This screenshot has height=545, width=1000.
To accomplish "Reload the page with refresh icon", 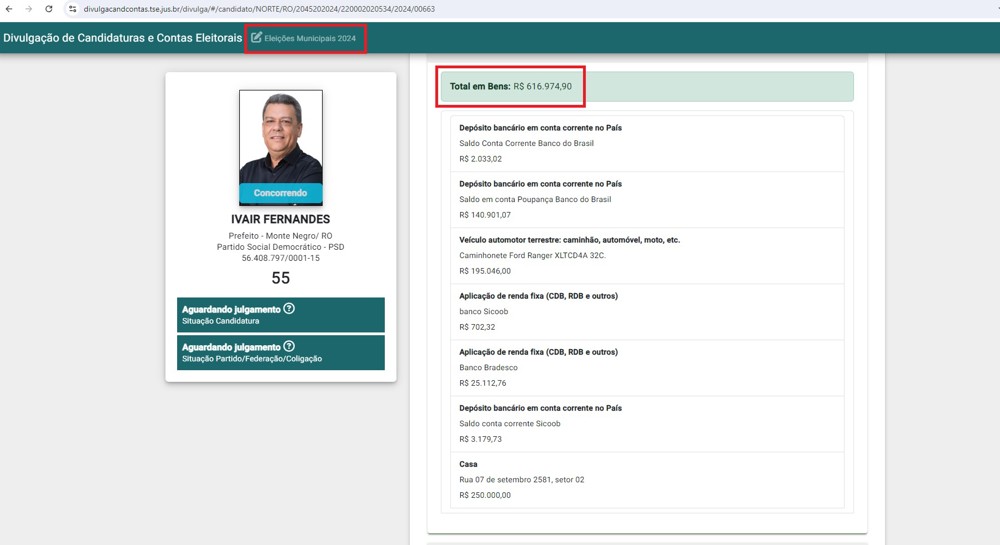I will pyautogui.click(x=48, y=9).
